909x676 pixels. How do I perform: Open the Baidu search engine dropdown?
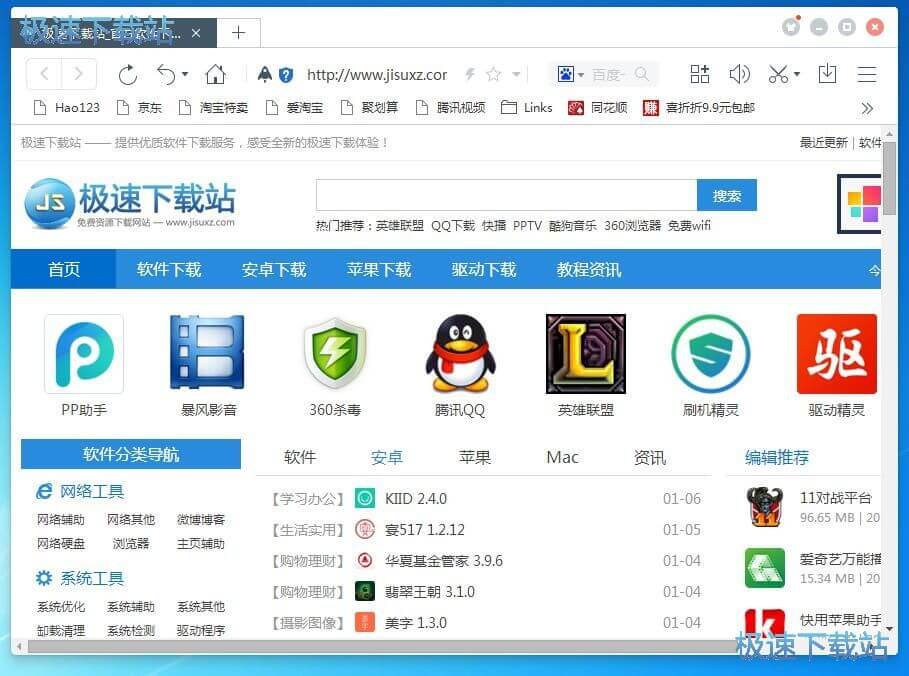[x=580, y=75]
